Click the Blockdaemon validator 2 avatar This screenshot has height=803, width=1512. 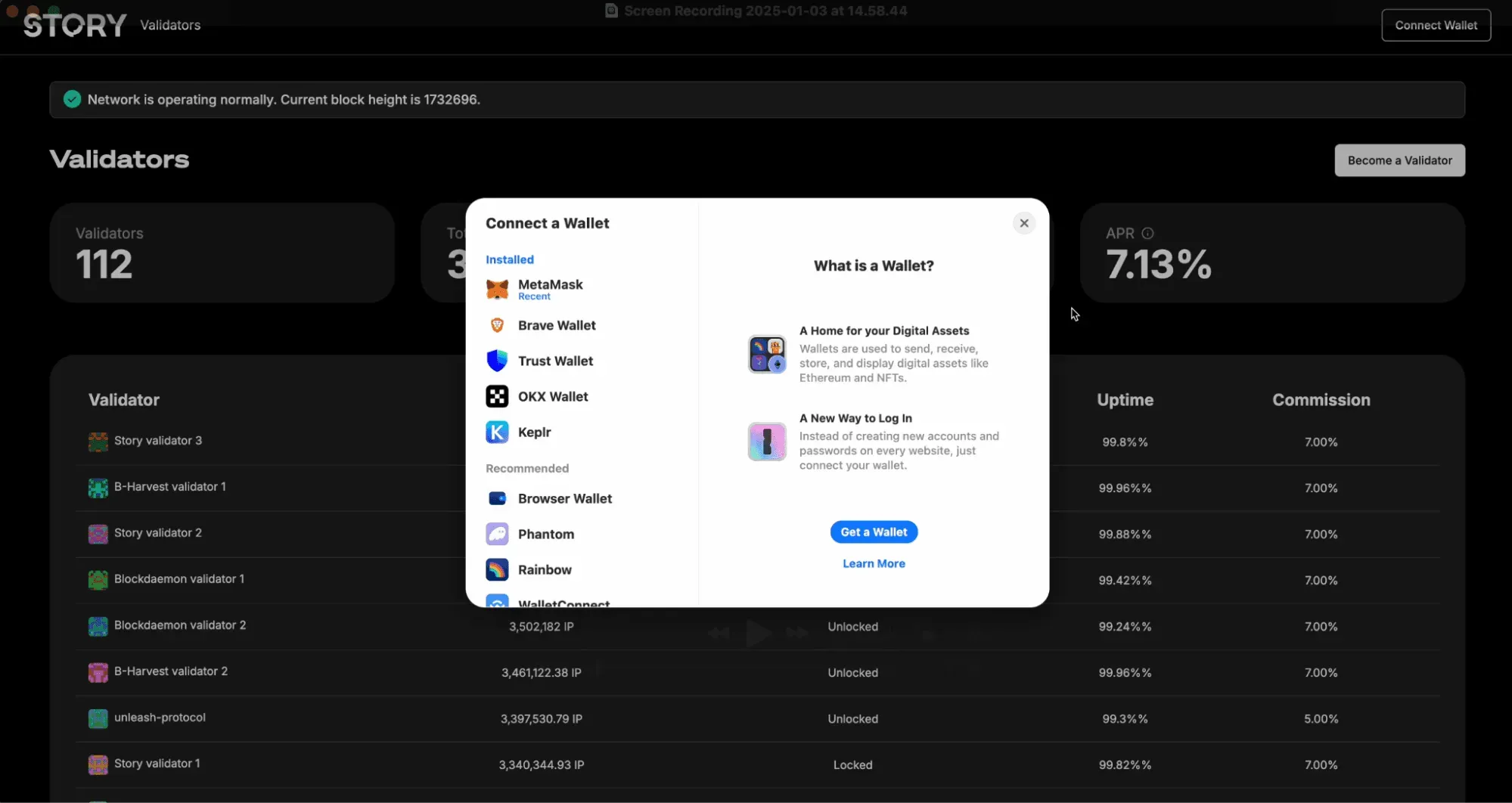(x=98, y=626)
